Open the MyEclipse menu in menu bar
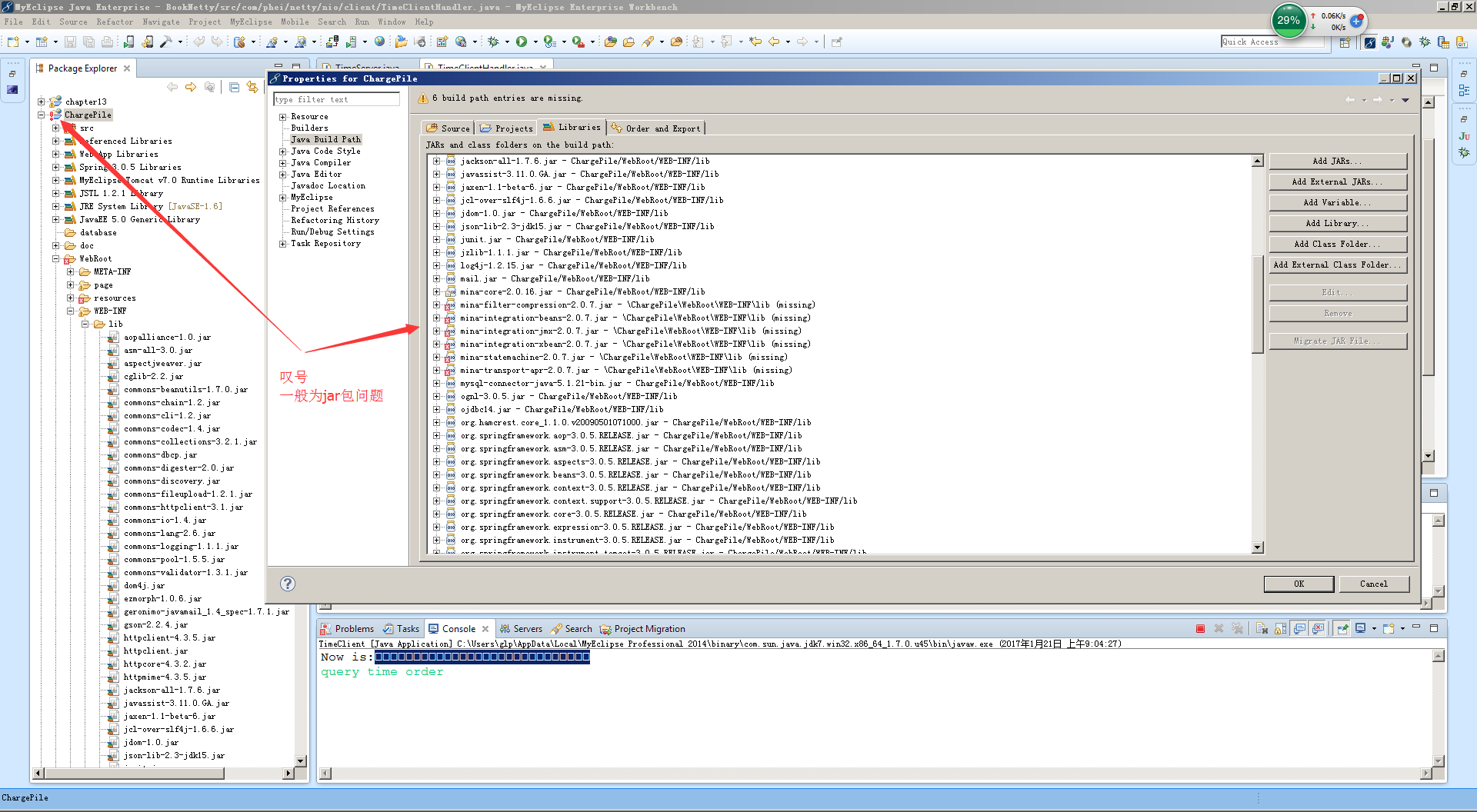The width and height of the screenshot is (1477, 812). (251, 22)
